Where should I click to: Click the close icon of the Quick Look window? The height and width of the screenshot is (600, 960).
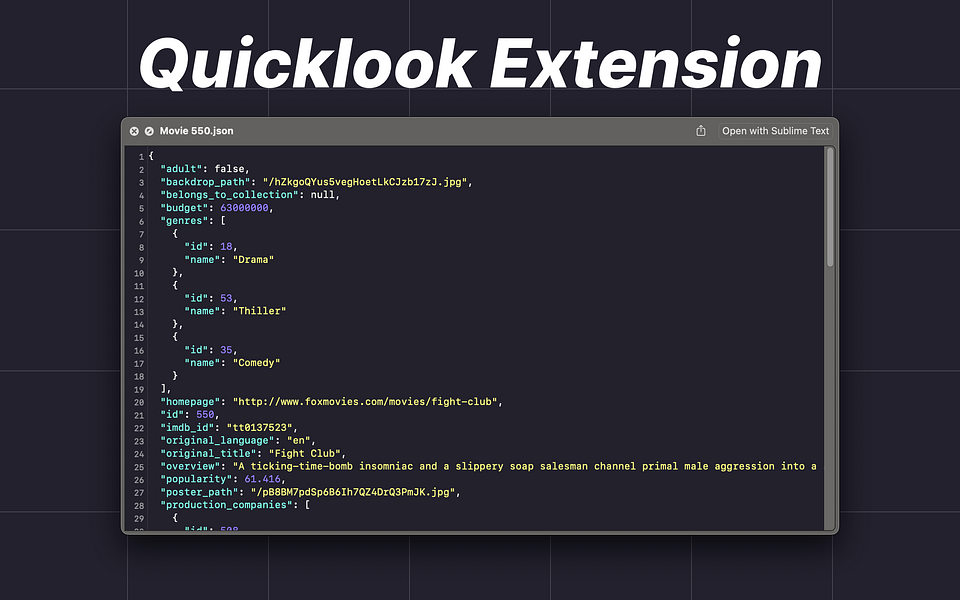point(134,130)
